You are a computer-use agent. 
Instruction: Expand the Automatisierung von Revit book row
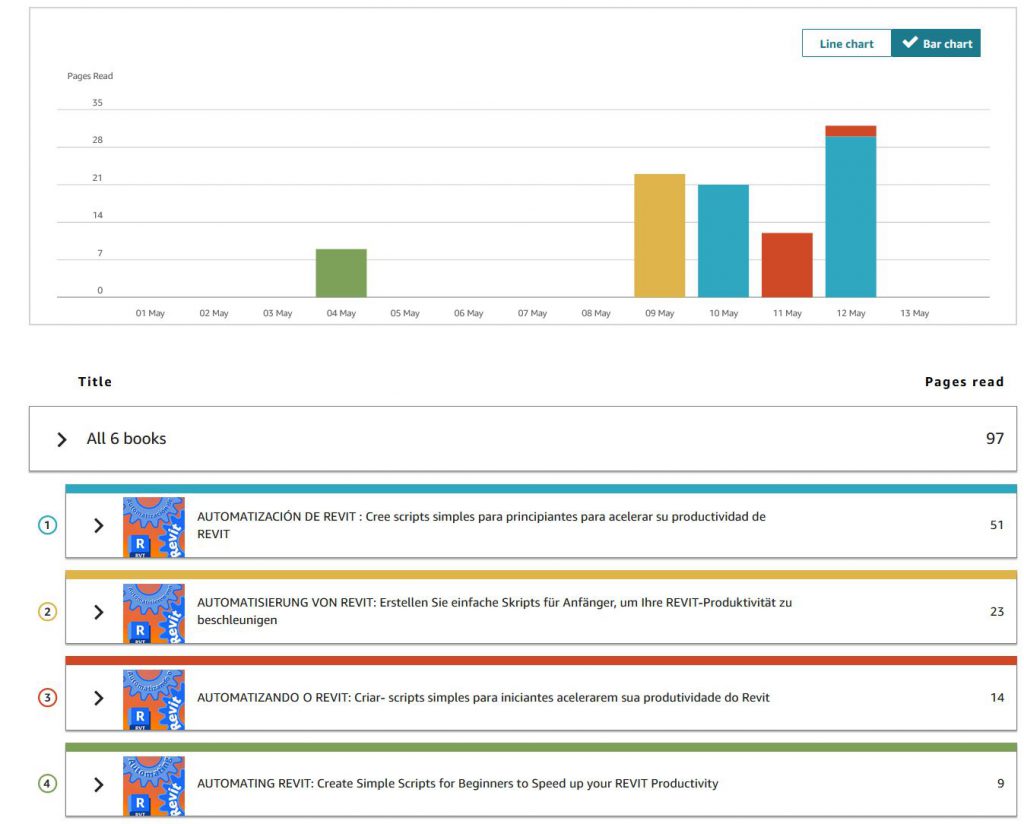pyautogui.click(x=98, y=611)
